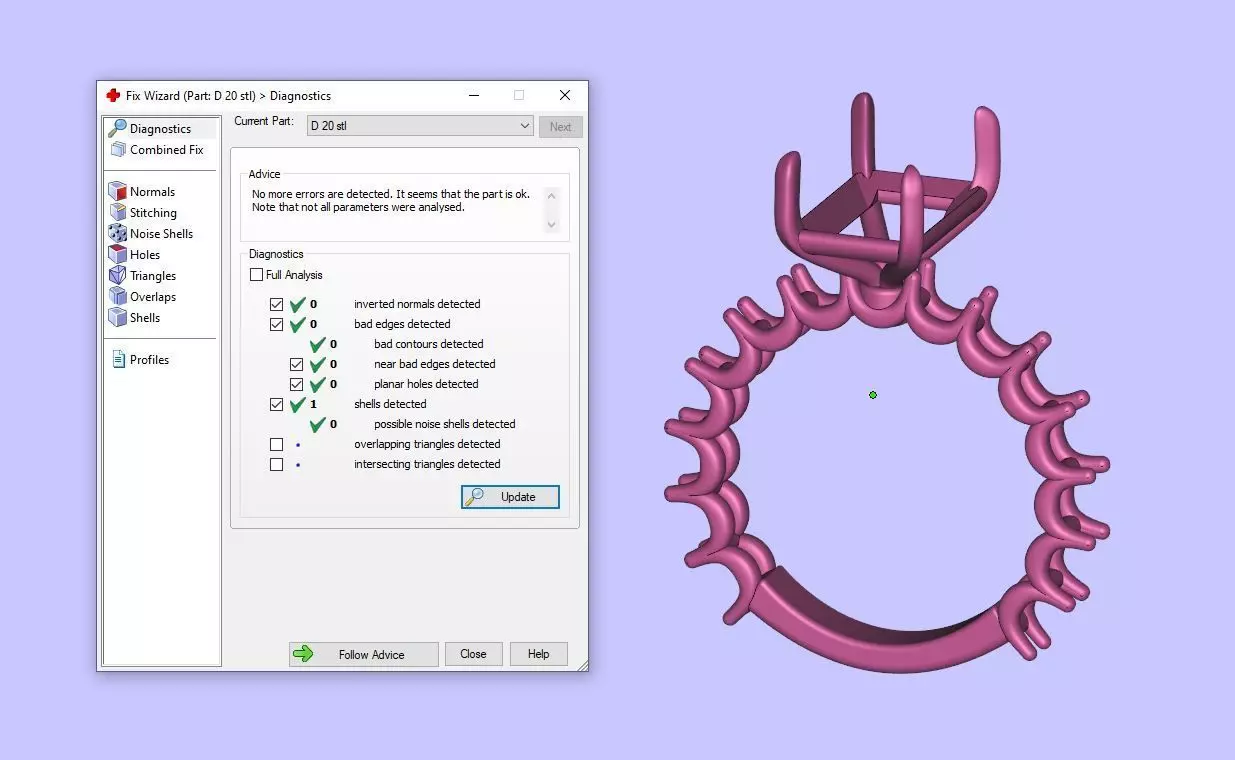Open the Current Part dropdown

(420, 126)
